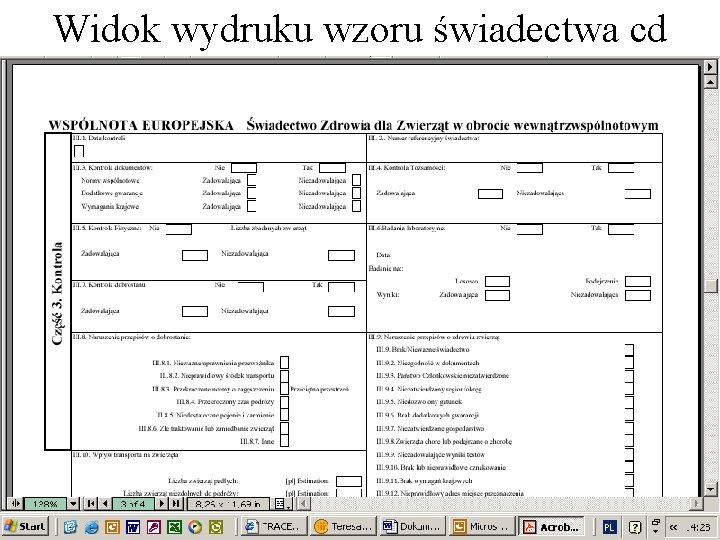Toggle the navigation pane splitter icon in status bar
This screenshot has height=540, width=720.
[x=15, y=504]
